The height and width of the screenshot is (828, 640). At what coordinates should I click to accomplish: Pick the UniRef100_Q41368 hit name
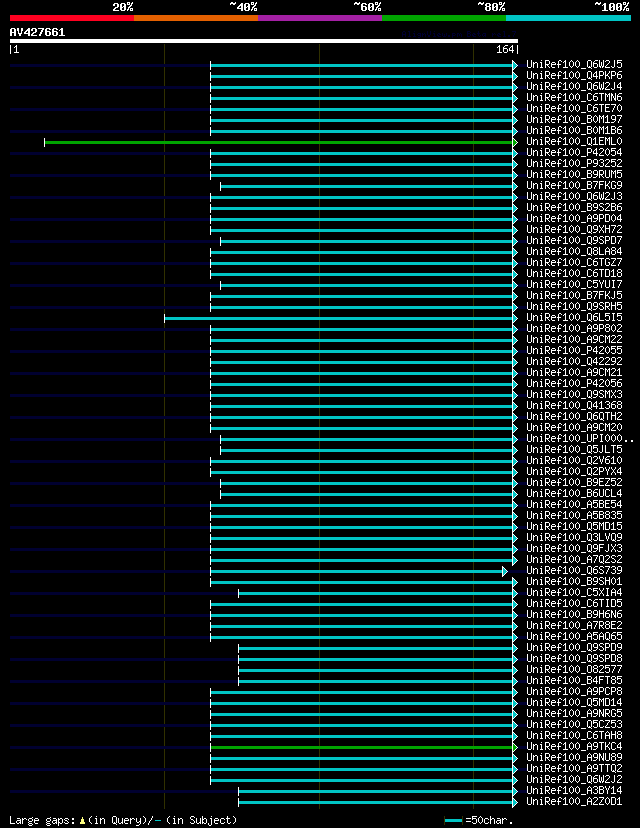coord(574,406)
